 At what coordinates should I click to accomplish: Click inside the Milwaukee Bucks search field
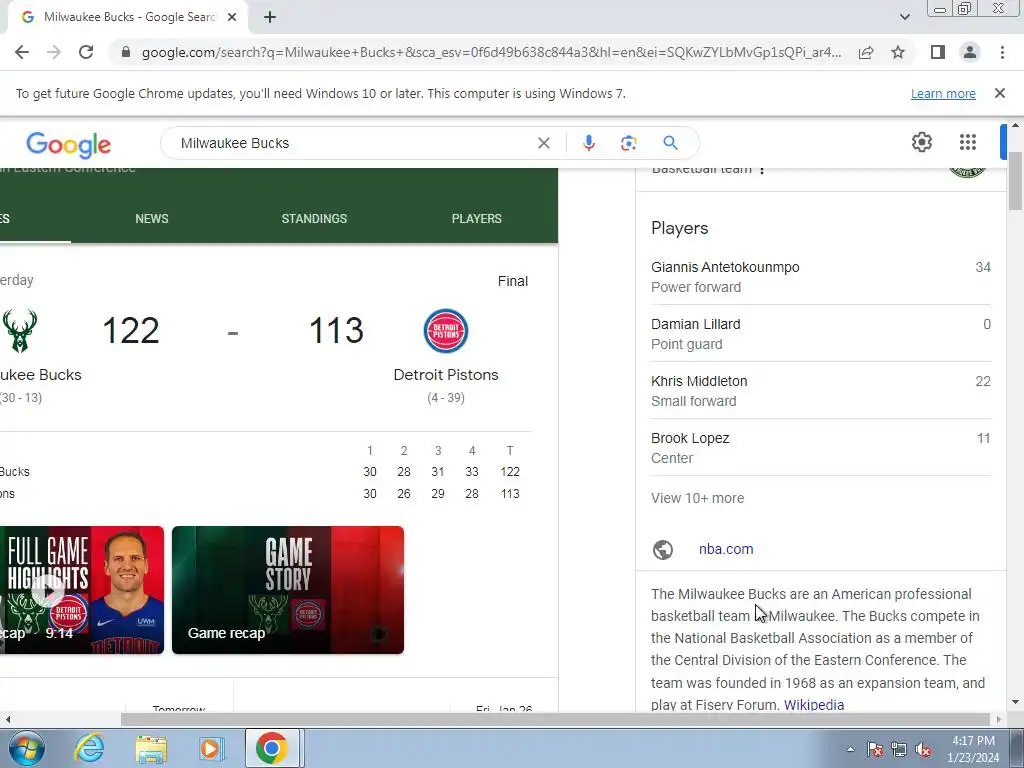pyautogui.click(x=353, y=143)
